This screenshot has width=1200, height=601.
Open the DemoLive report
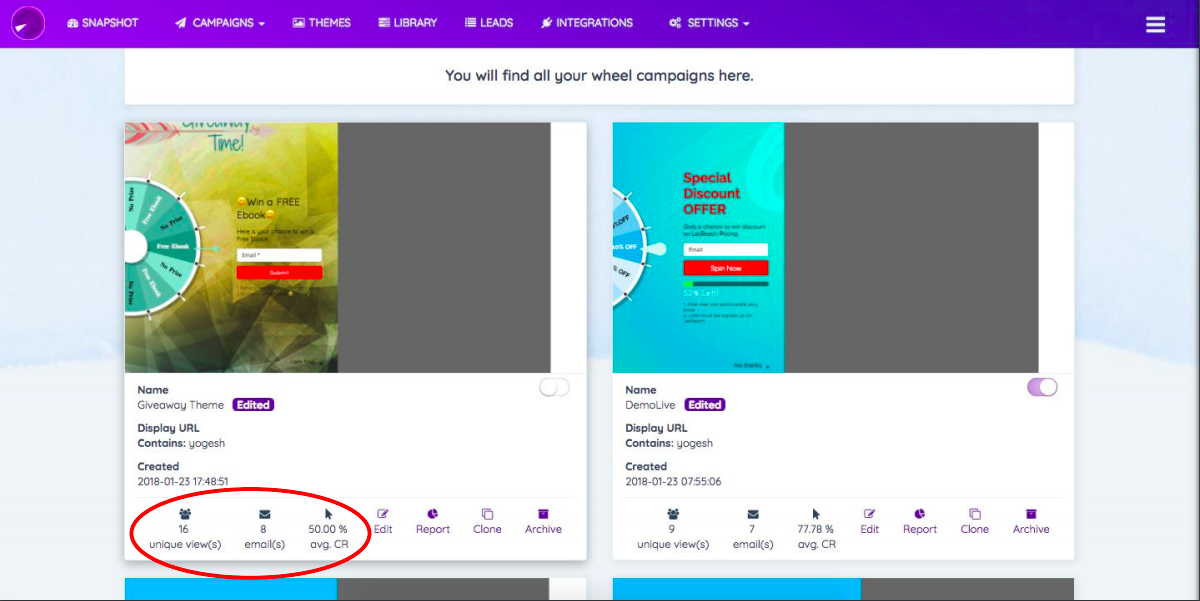click(920, 521)
